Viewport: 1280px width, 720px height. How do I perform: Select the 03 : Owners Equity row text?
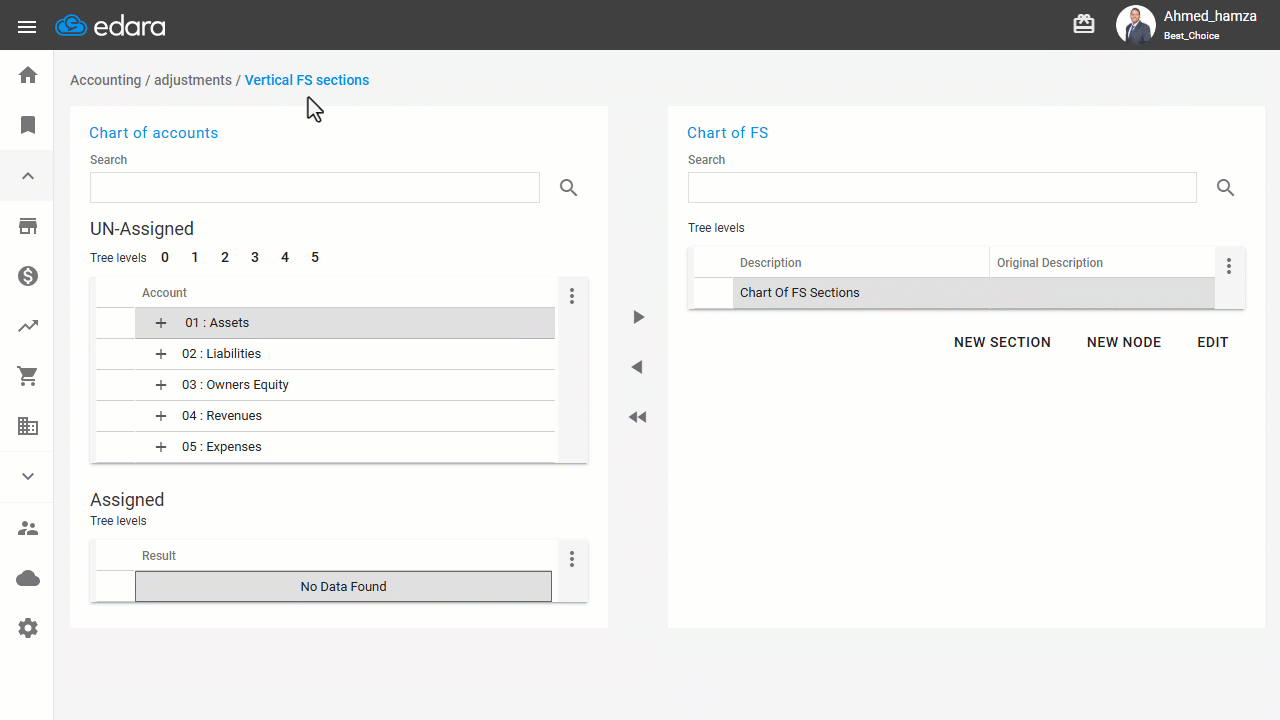(235, 385)
